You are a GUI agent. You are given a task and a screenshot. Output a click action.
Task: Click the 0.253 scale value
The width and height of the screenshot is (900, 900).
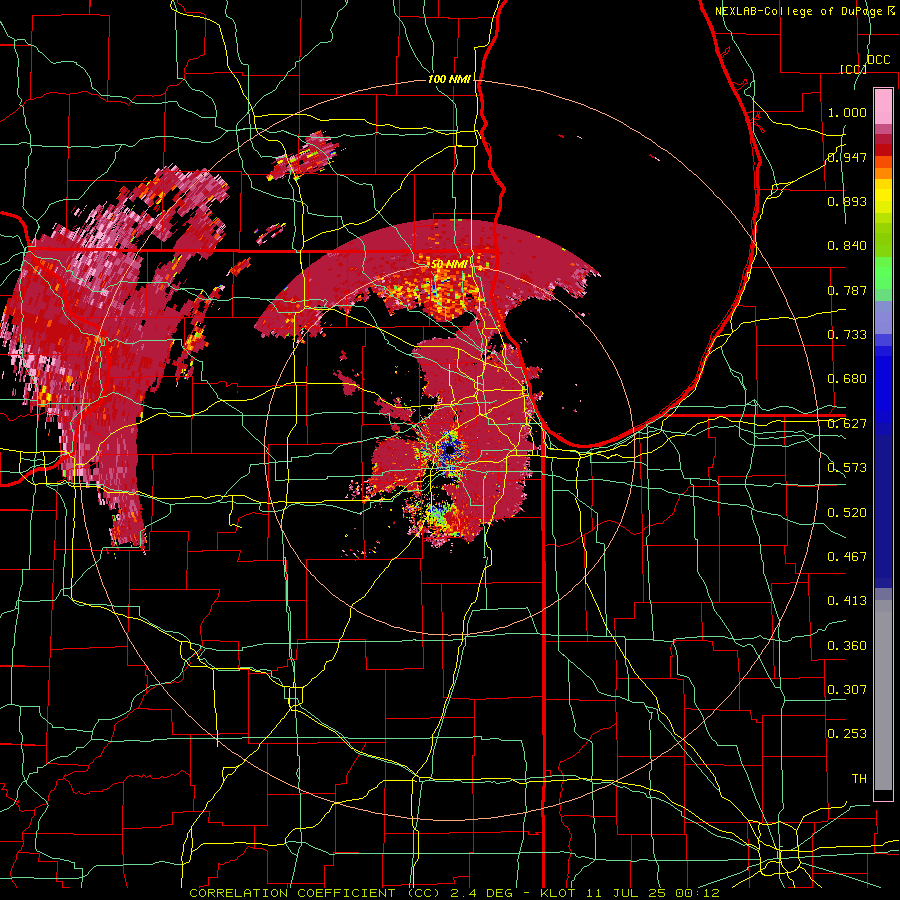847,734
